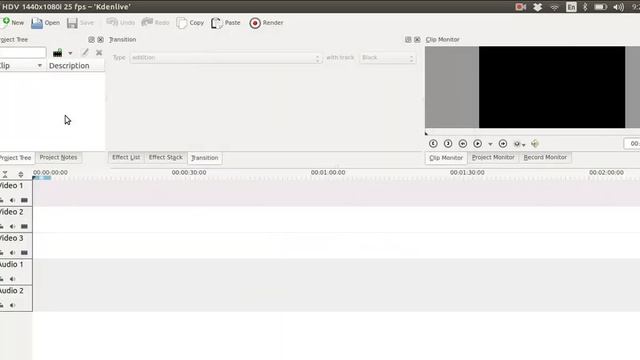
Task: Open the Render dialog
Action: [267, 23]
